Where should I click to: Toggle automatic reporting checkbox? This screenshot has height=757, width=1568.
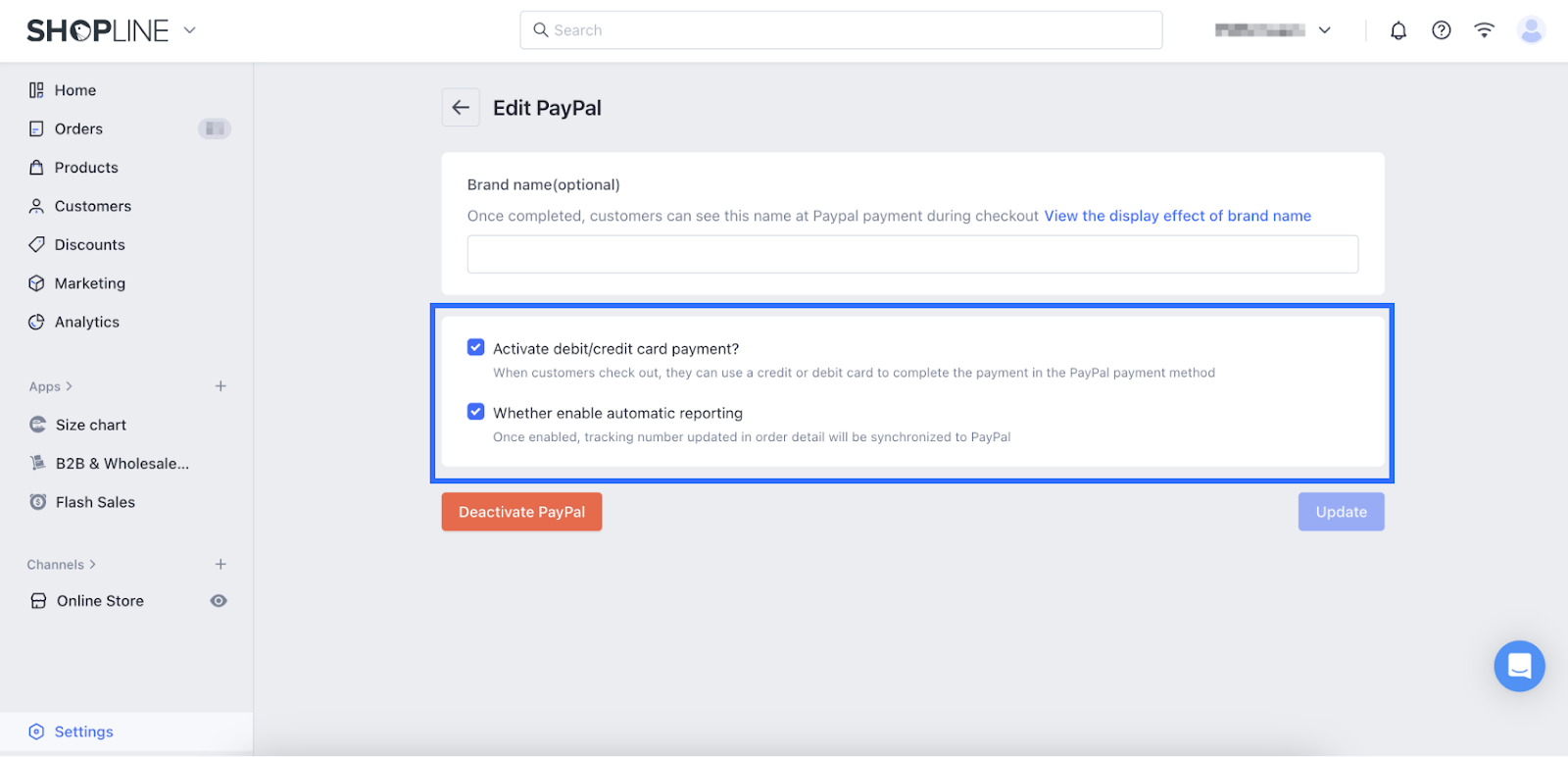pos(476,412)
